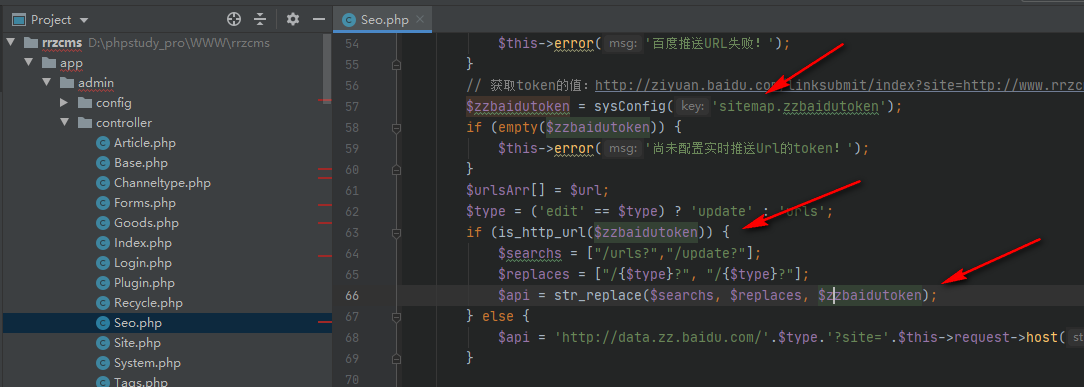Viewport: 1084px width, 387px height.
Task: Click the controller folder icon
Action: coord(85,123)
